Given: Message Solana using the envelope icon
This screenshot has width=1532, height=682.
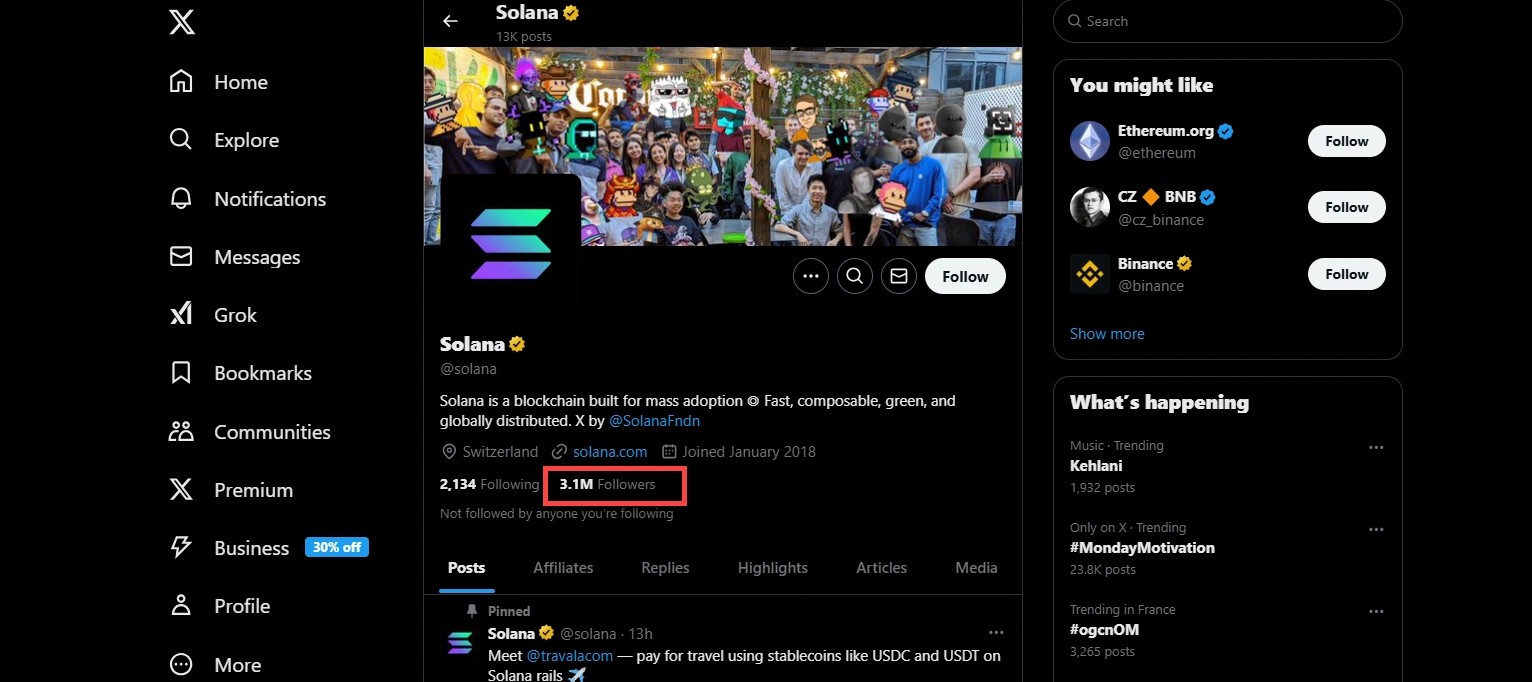Looking at the screenshot, I should pos(899,276).
